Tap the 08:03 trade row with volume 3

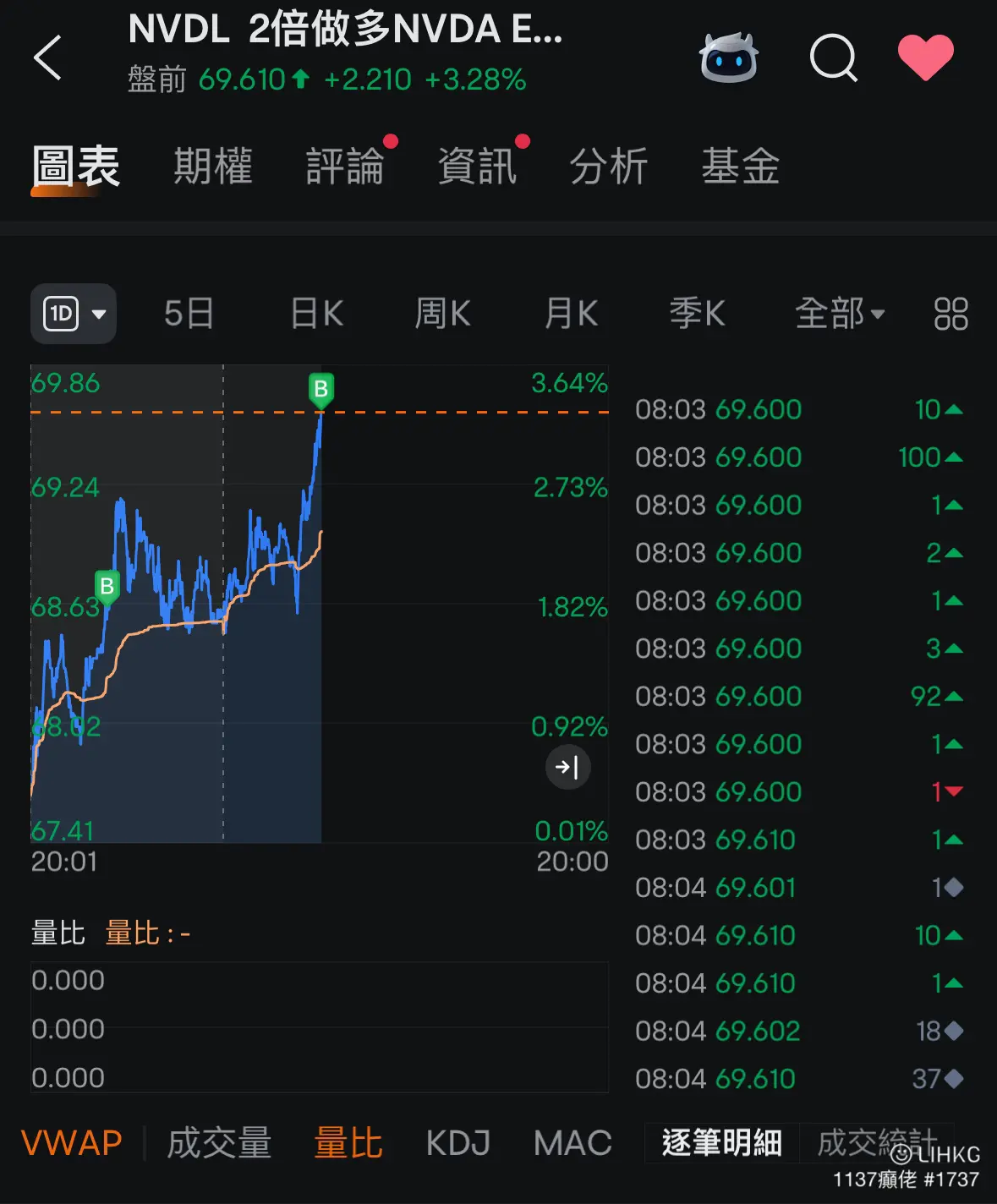click(x=799, y=649)
